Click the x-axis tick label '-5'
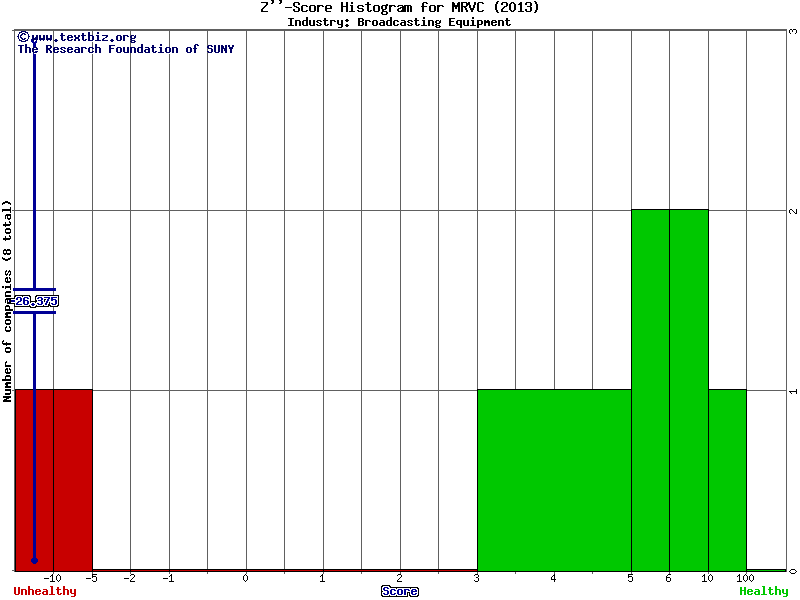Viewport: 800px width, 600px height. click(x=91, y=578)
